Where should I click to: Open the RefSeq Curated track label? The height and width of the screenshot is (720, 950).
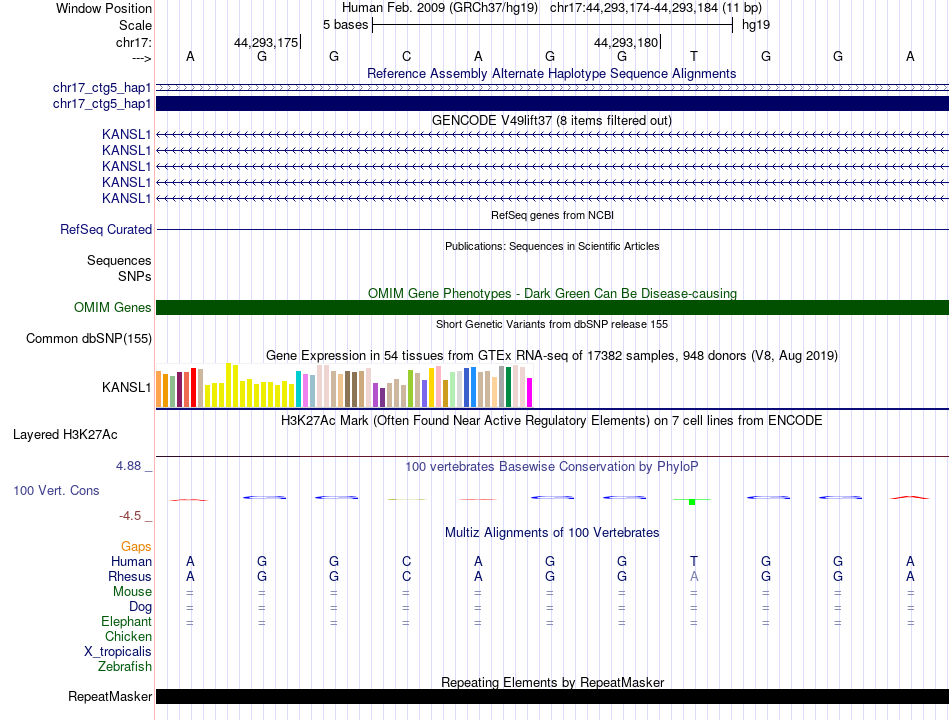106,230
